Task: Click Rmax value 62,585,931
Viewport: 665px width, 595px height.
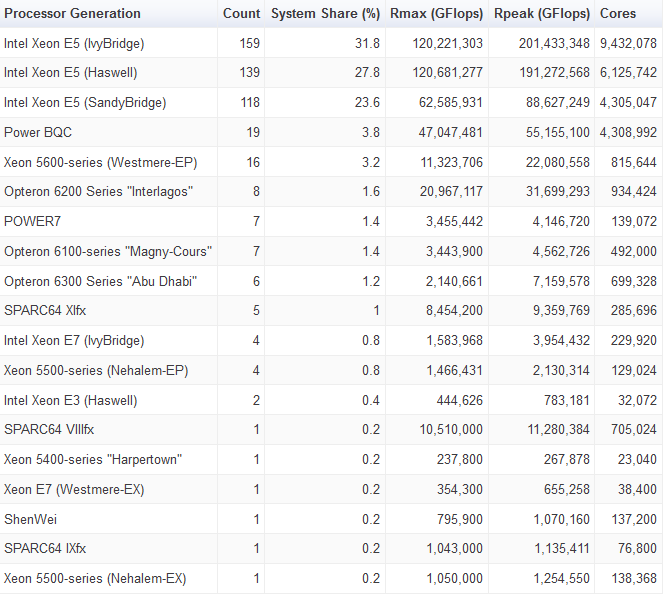Action: point(451,103)
